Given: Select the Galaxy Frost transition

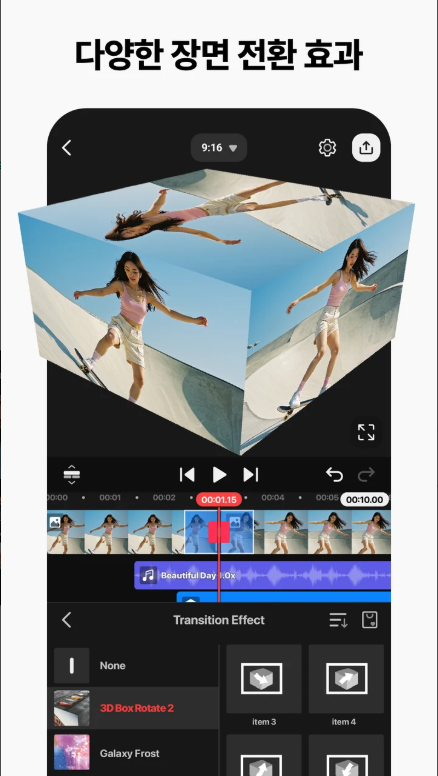Looking at the screenshot, I should click(x=133, y=752).
